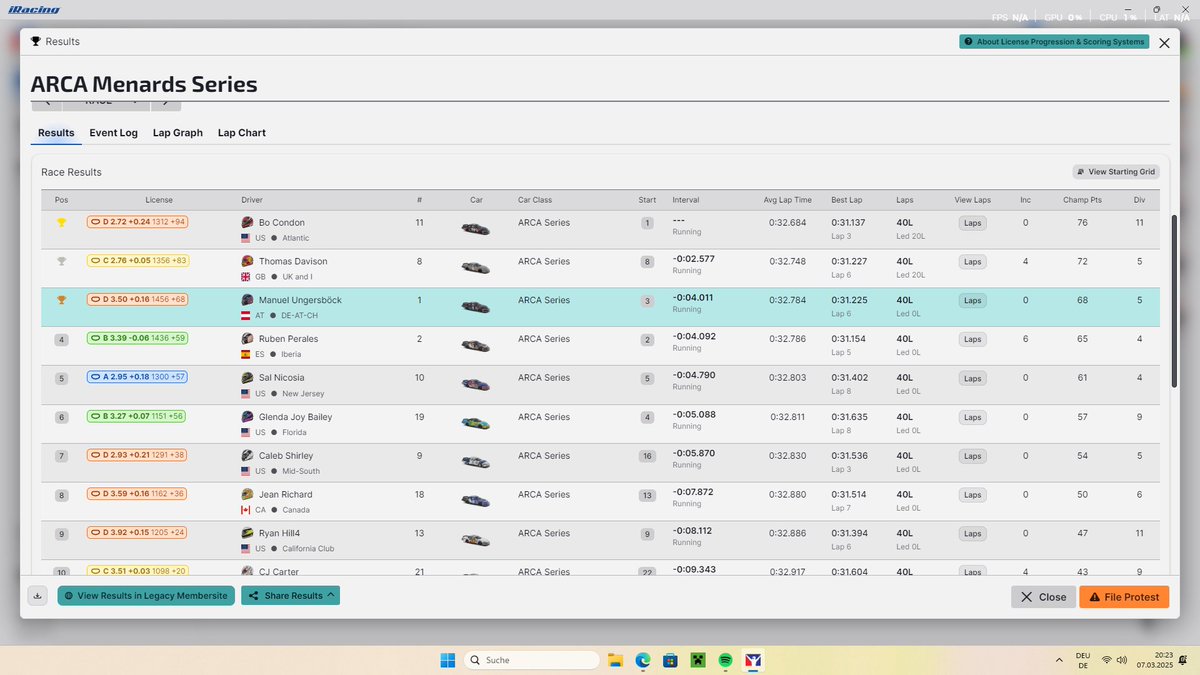The image size is (1200, 675).
Task: Click Bo Condon's helmet icon
Action: [248, 222]
